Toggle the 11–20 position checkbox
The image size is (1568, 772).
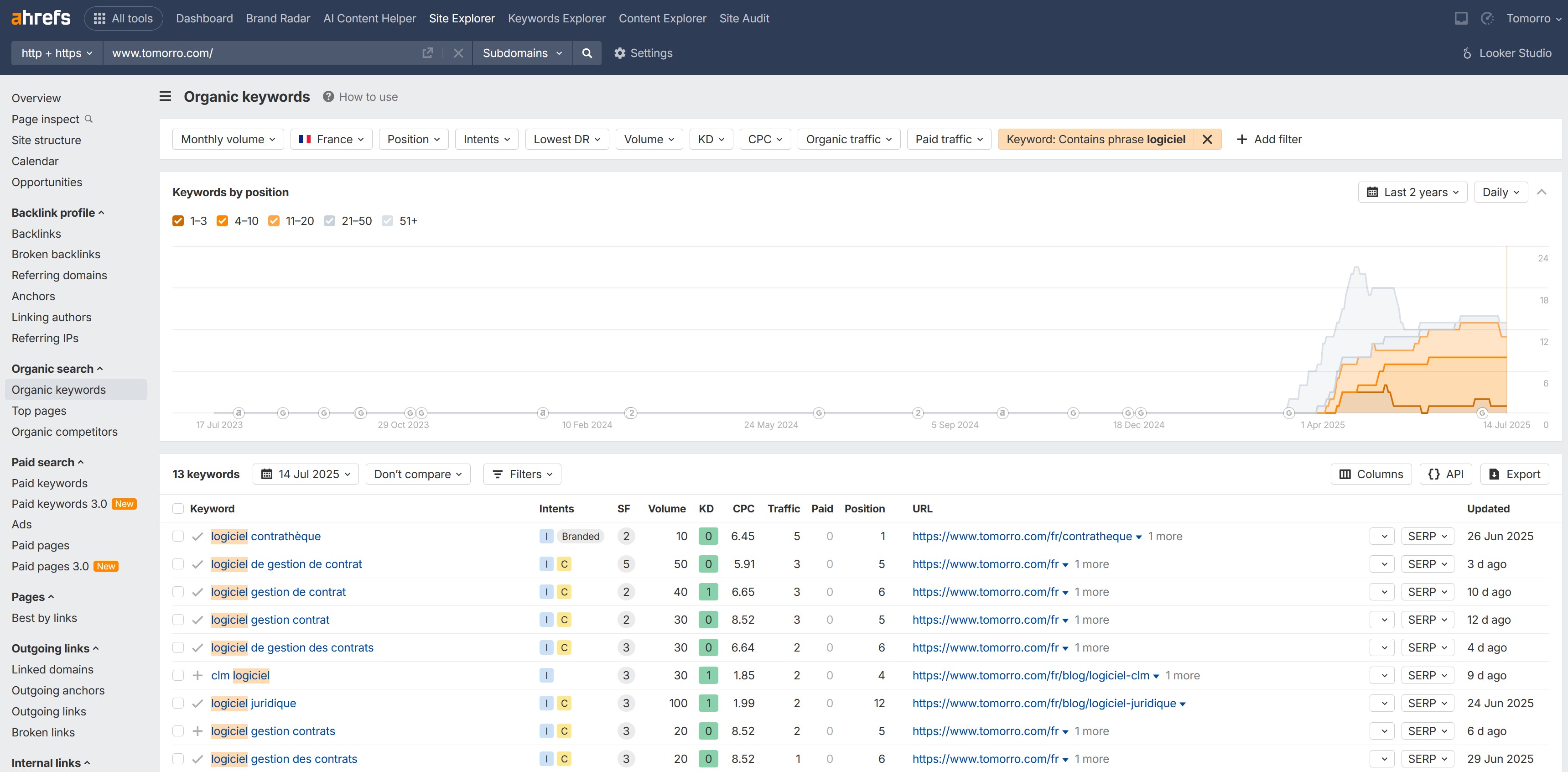coord(274,221)
